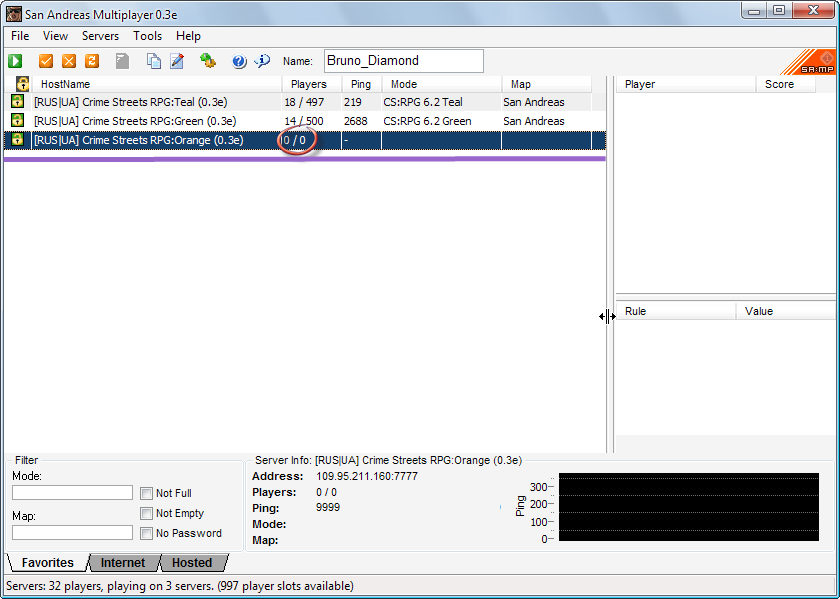Screen dimensions: 840x599
Task: Minimize the San Andreas Multiplayer window
Action: 754,11
